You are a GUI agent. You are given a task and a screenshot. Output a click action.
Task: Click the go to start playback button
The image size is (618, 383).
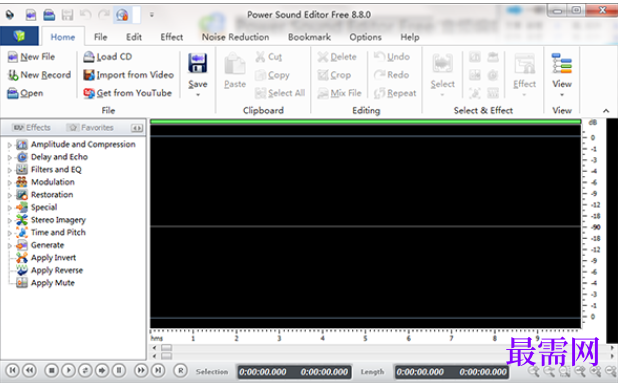click(13, 370)
